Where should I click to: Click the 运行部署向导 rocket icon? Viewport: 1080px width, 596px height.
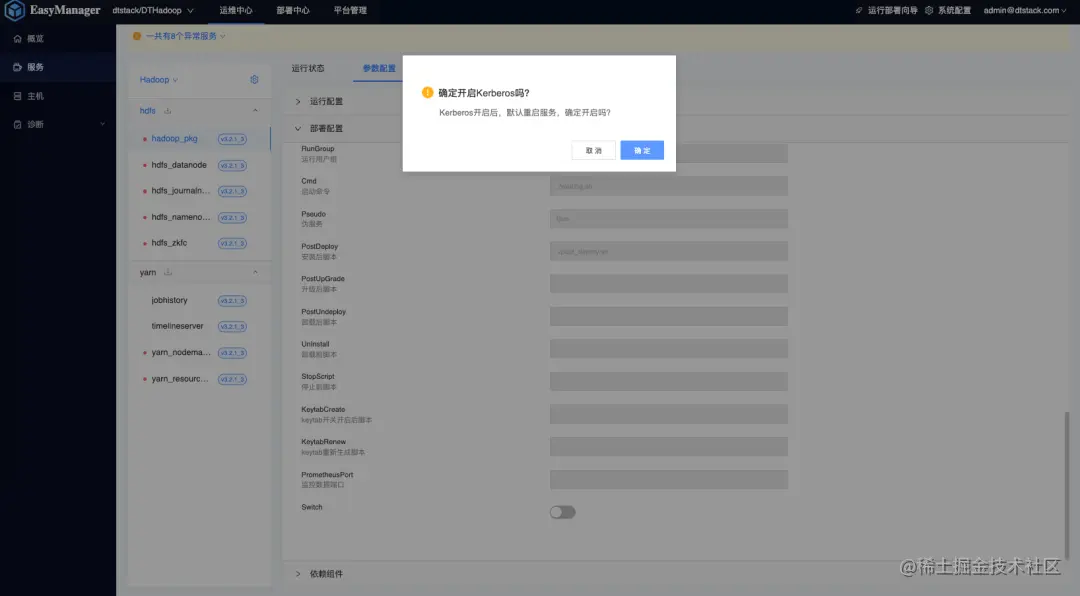859,10
